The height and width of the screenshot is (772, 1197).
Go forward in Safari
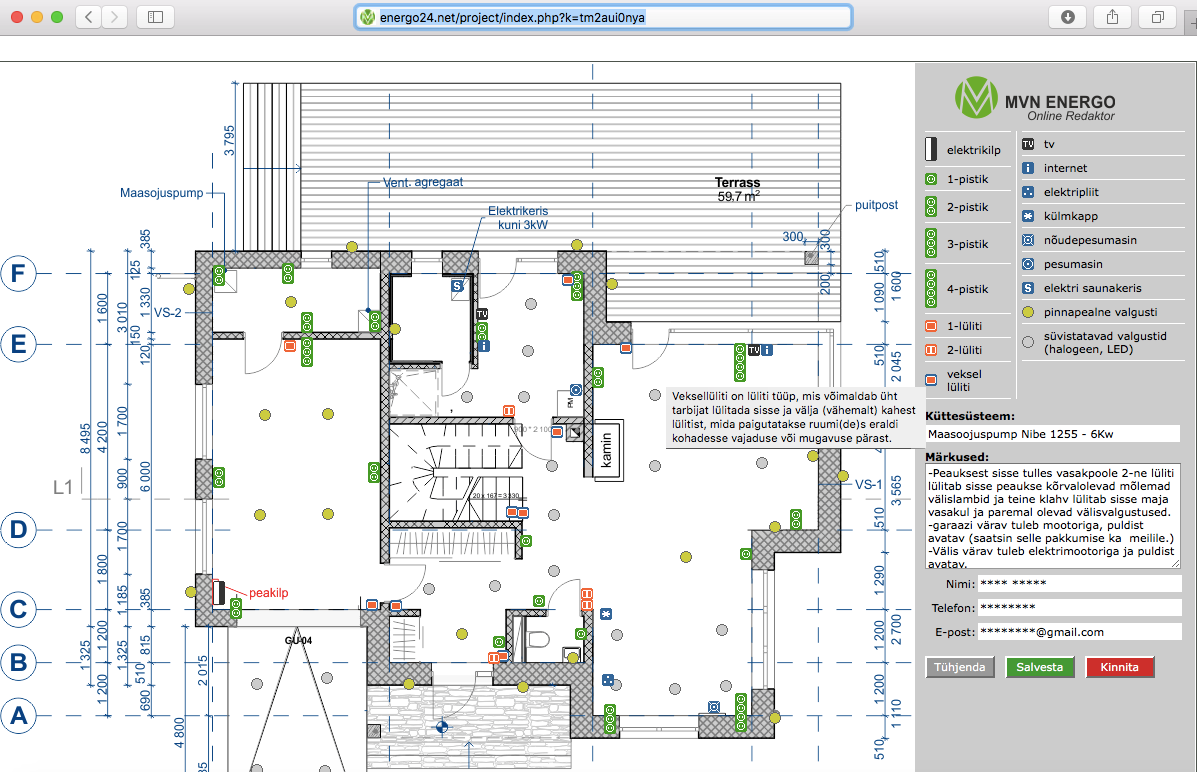115,17
